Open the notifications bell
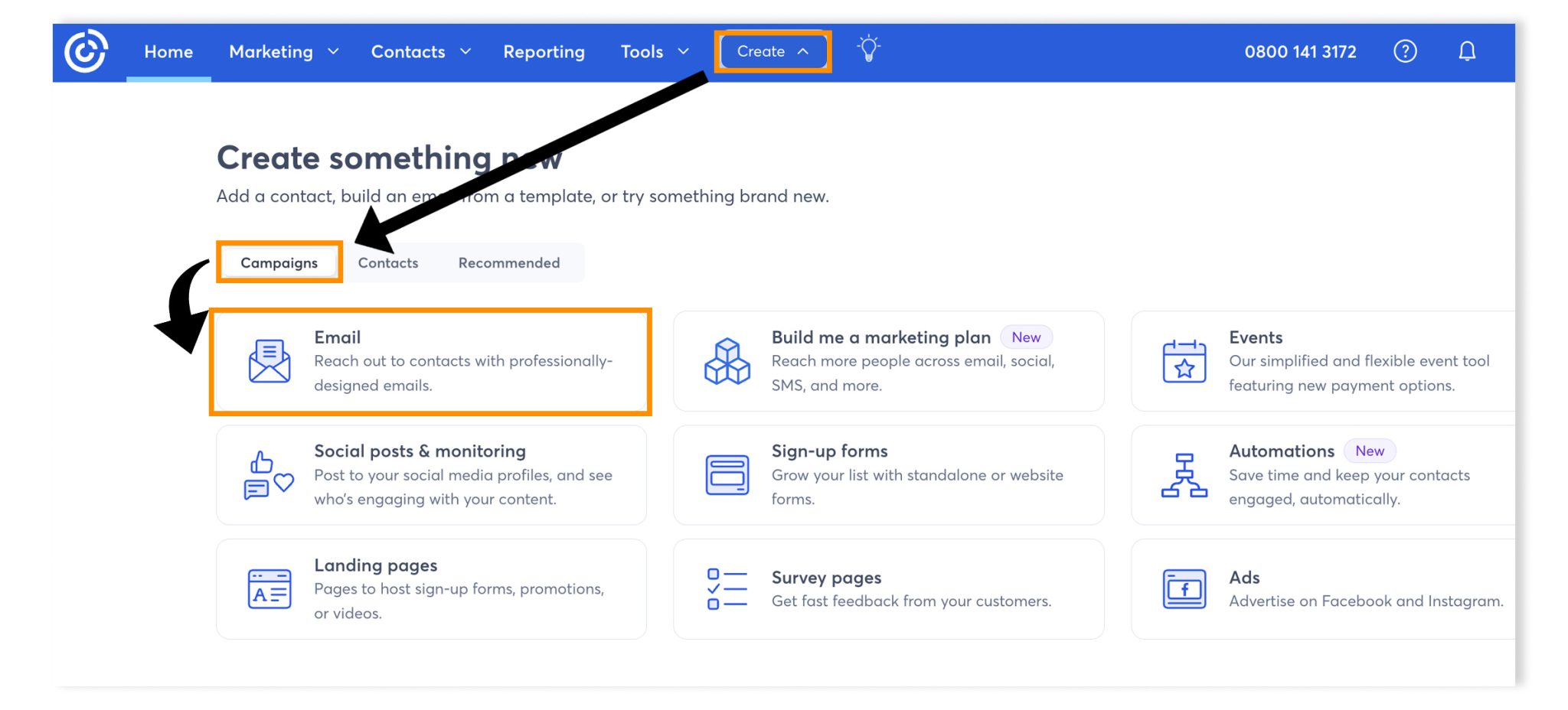 pyautogui.click(x=1468, y=51)
